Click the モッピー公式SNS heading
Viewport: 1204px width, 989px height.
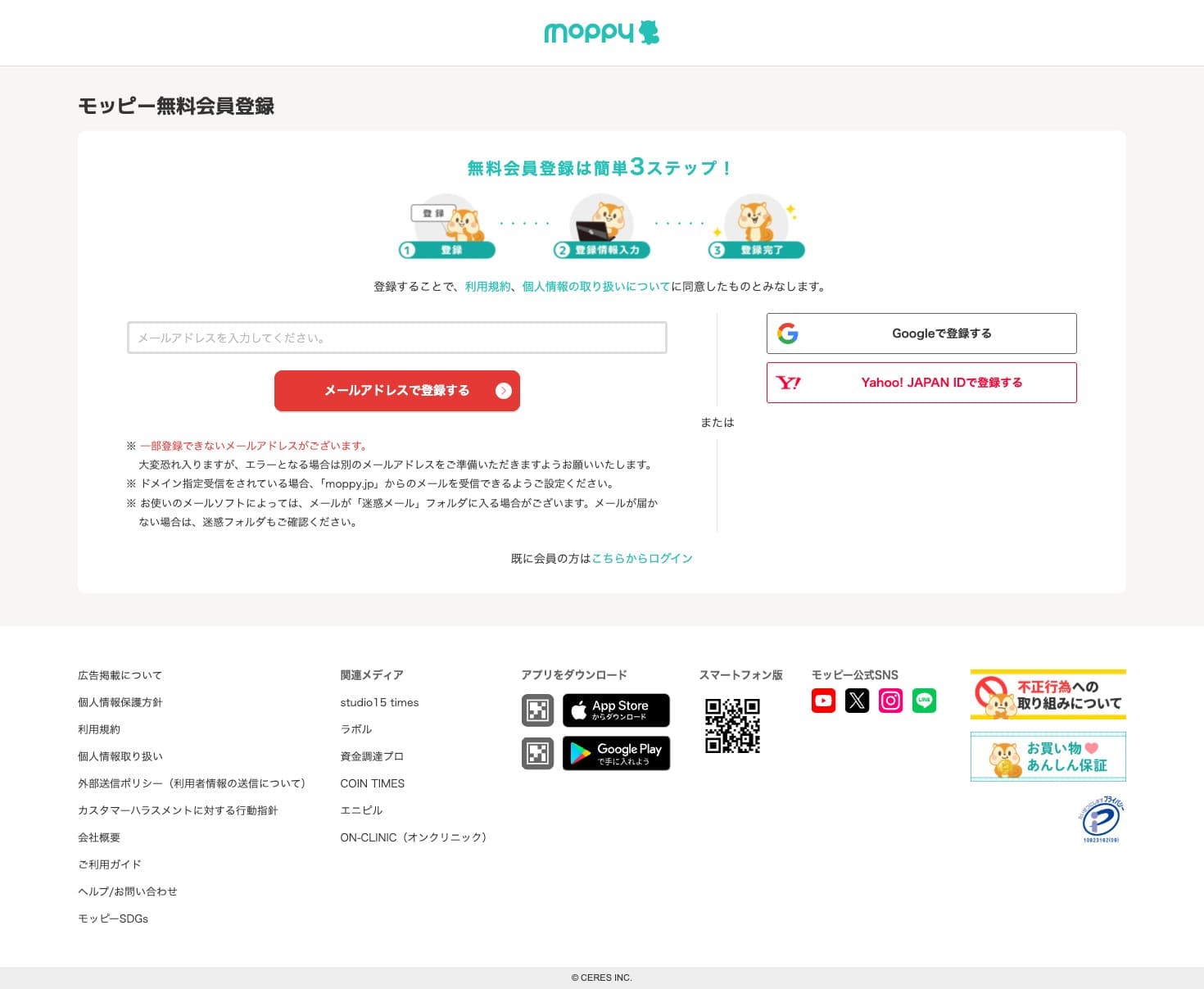click(x=854, y=675)
